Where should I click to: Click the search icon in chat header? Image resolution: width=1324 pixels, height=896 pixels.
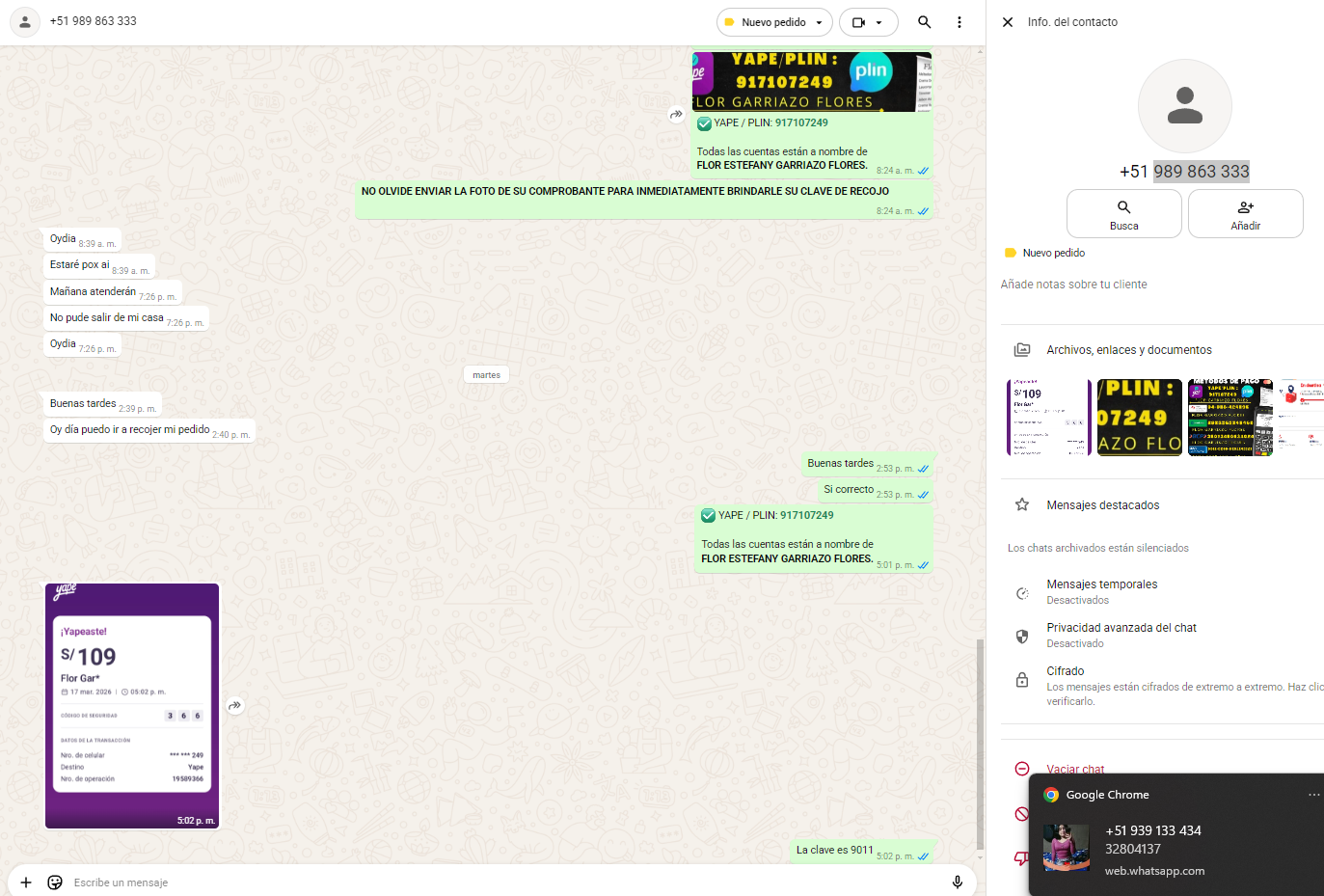click(x=924, y=22)
